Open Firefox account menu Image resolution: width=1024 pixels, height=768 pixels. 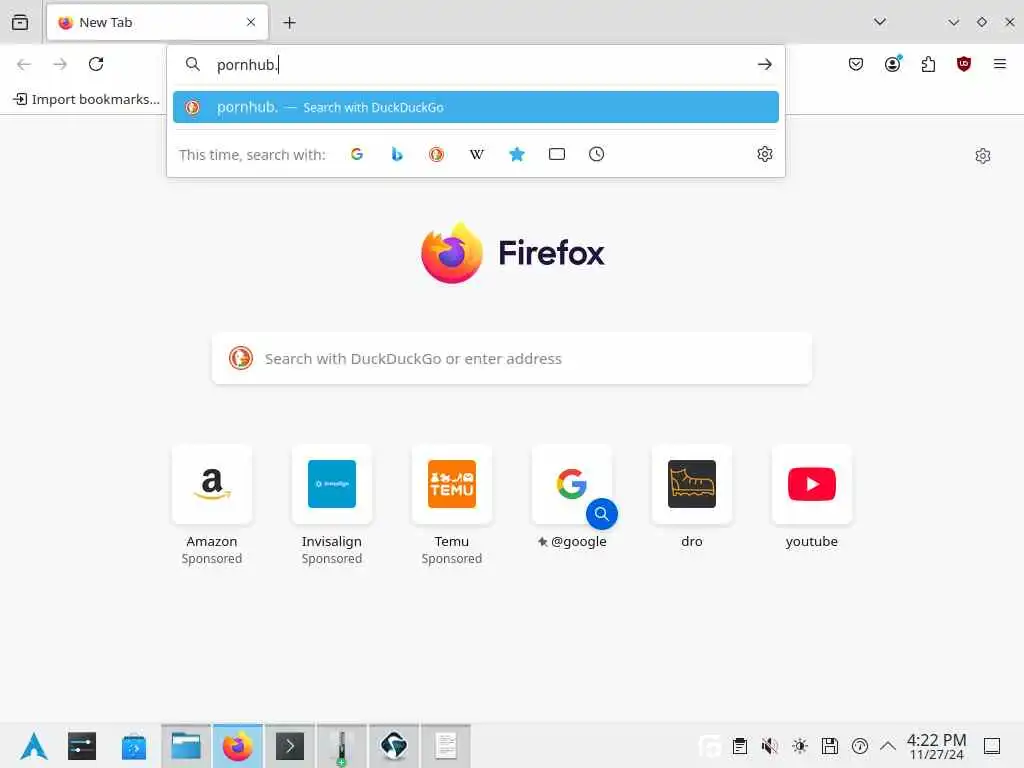(892, 64)
